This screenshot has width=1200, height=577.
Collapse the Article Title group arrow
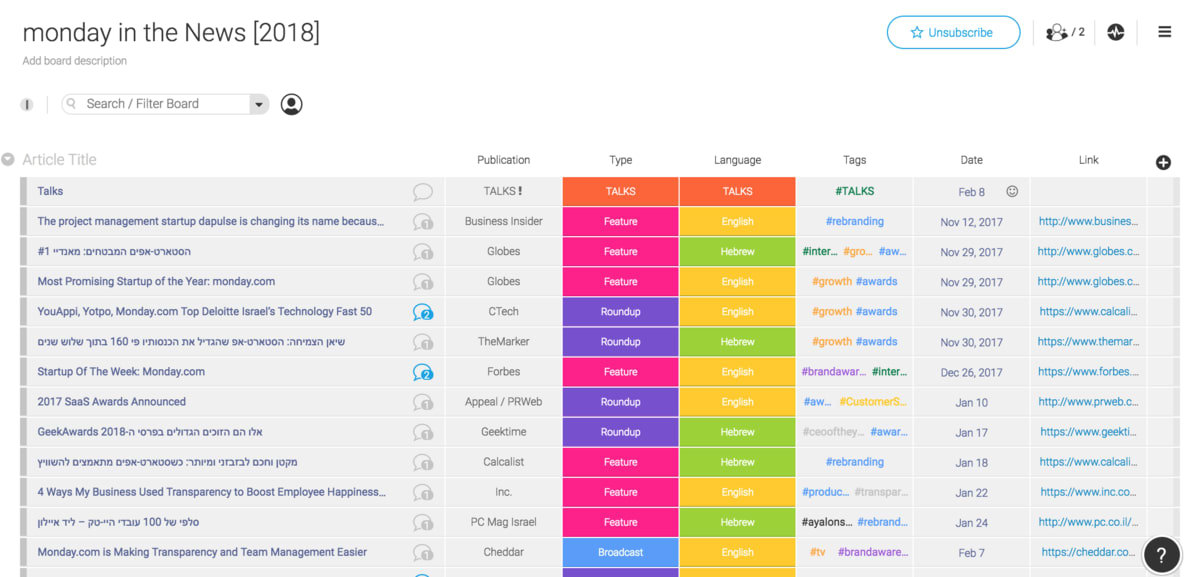click(8, 160)
